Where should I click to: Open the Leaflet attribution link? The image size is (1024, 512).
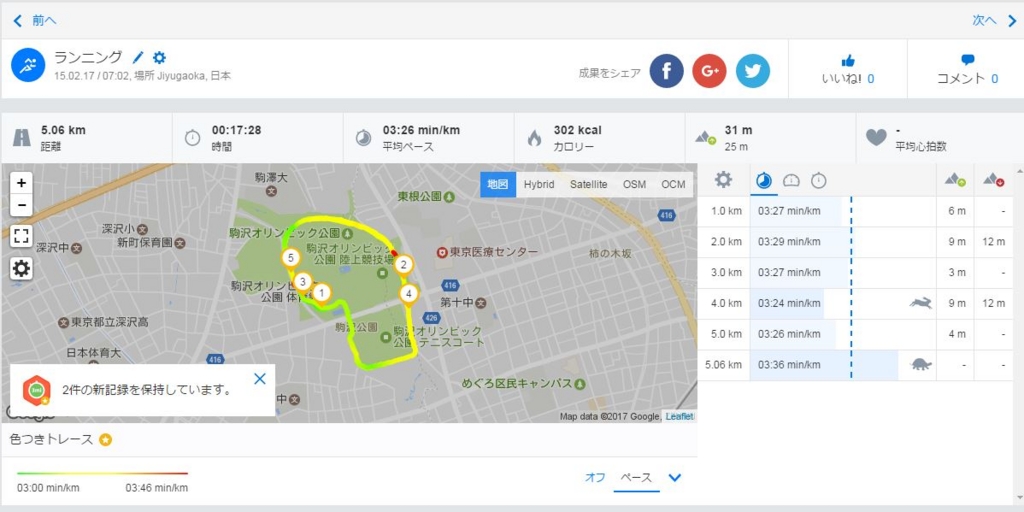coord(679,417)
